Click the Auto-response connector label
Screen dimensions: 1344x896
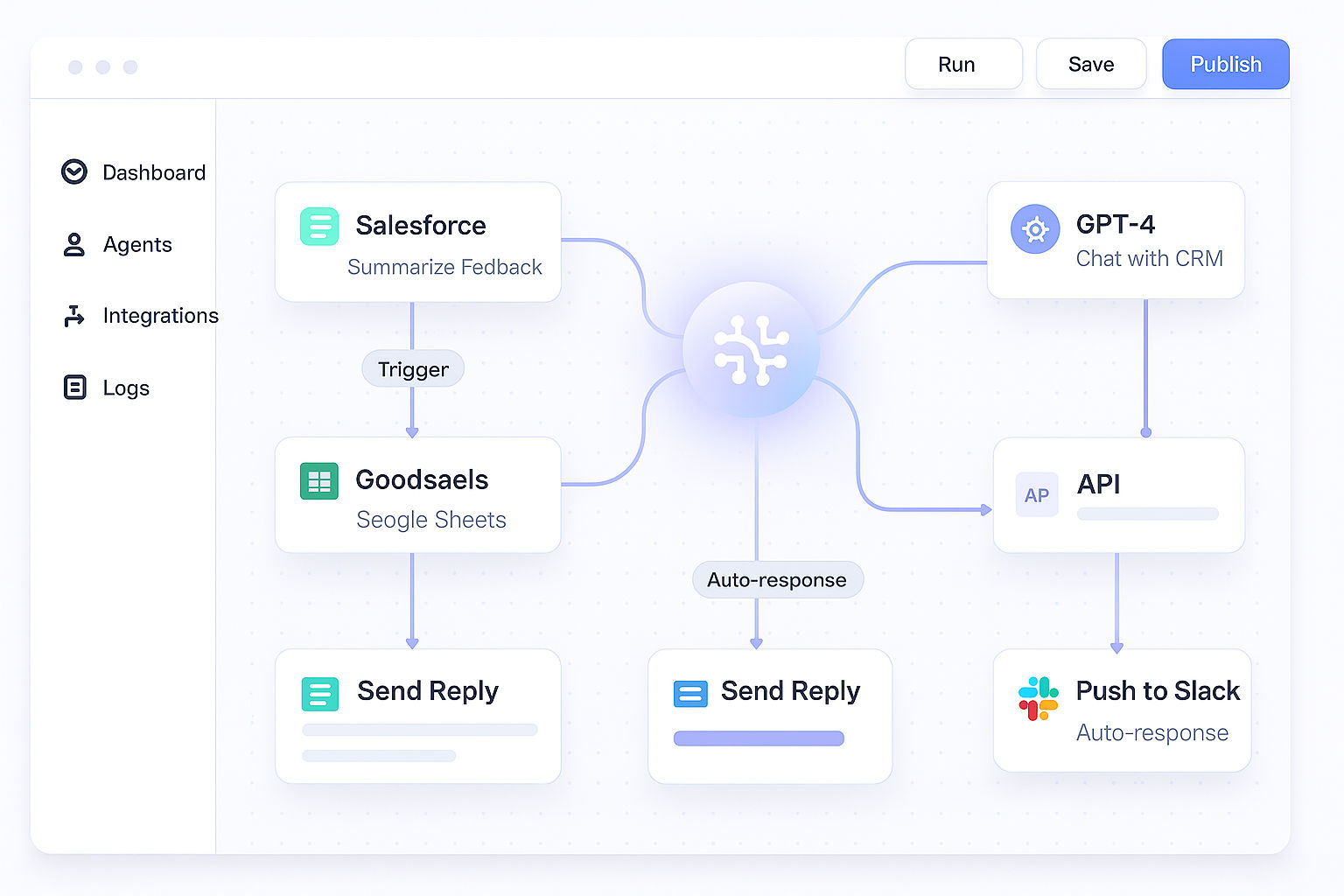click(x=777, y=579)
